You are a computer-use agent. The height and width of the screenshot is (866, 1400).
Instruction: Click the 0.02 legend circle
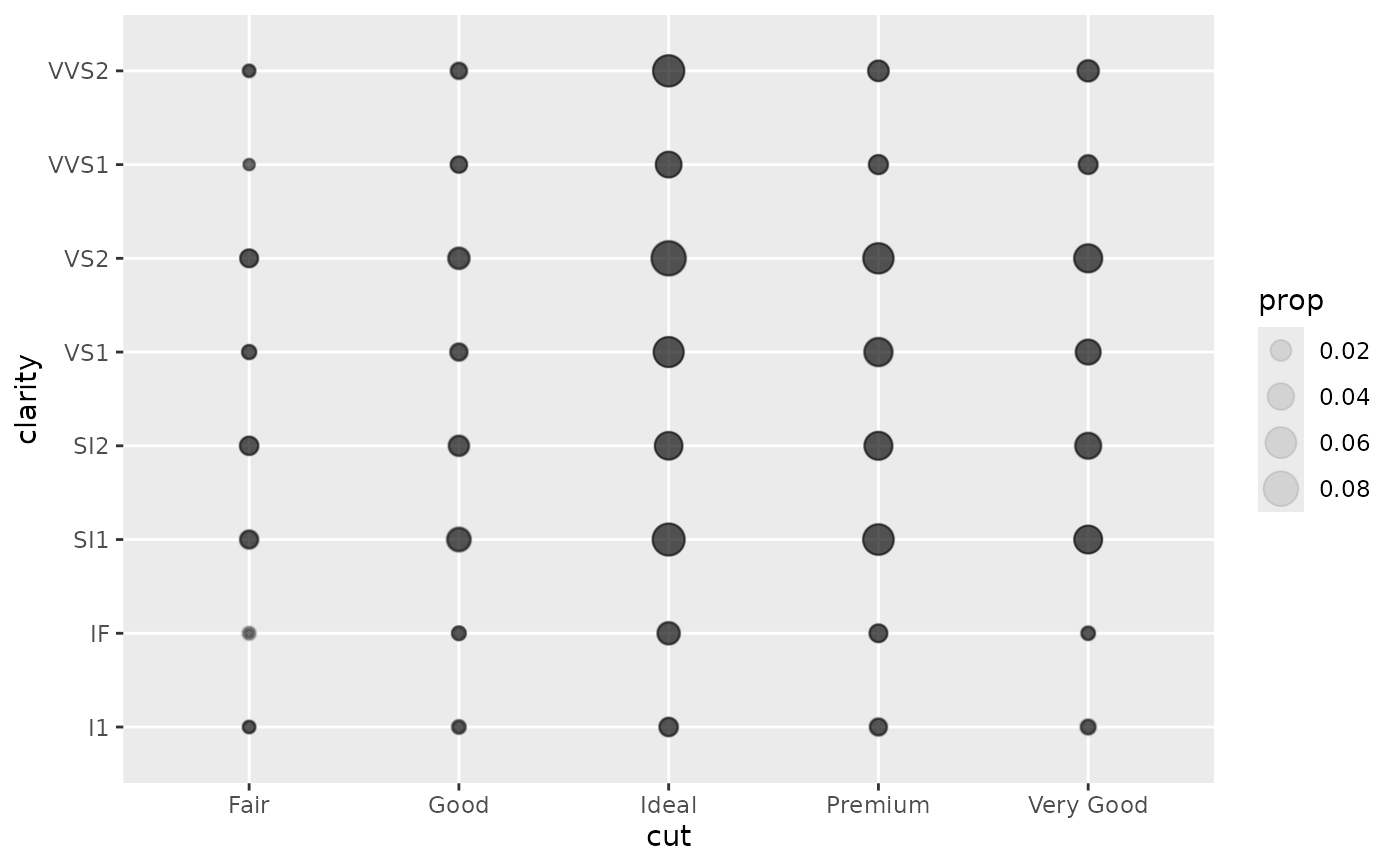[1281, 350]
